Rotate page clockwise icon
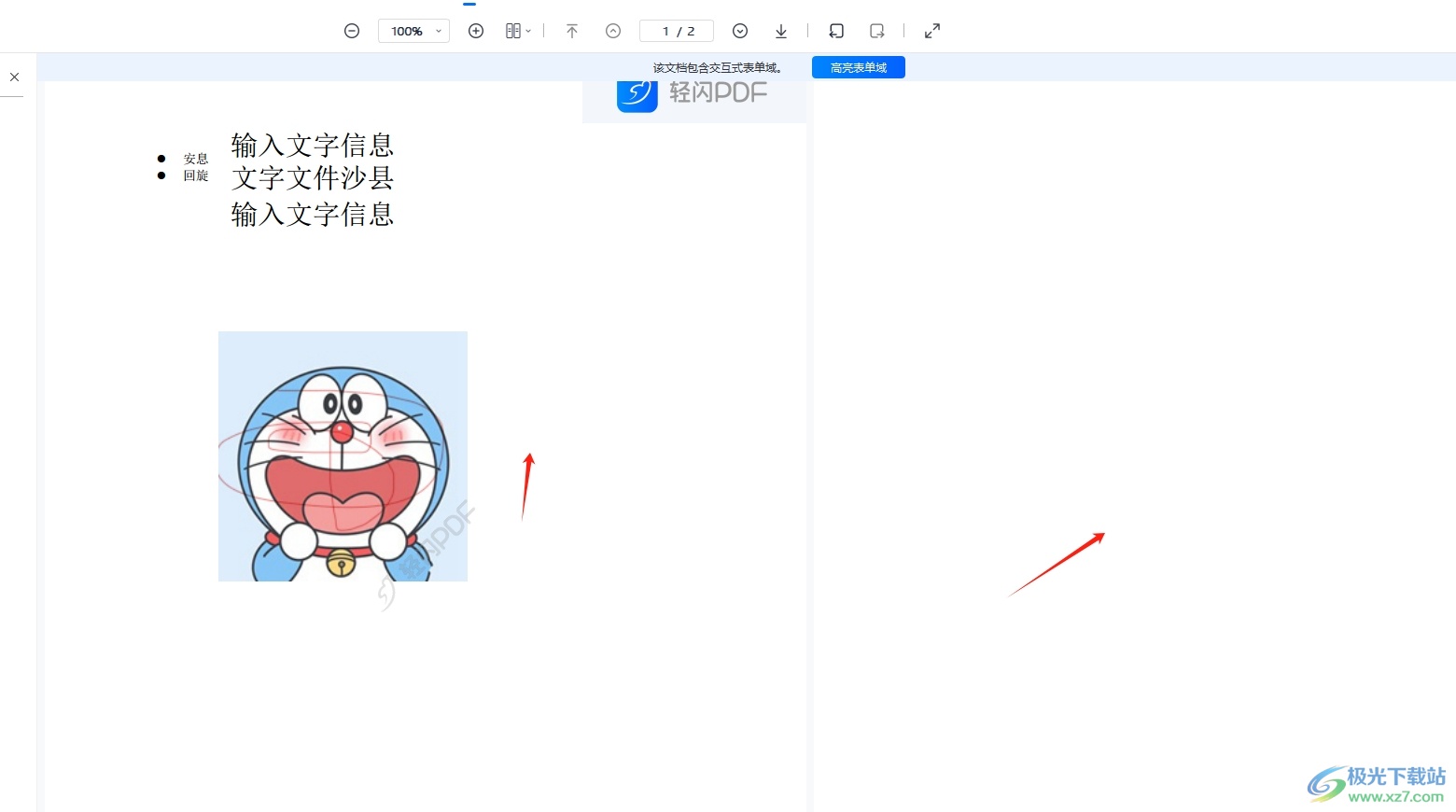Screen dimensions: 1456x812 pyautogui.click(x=877, y=31)
